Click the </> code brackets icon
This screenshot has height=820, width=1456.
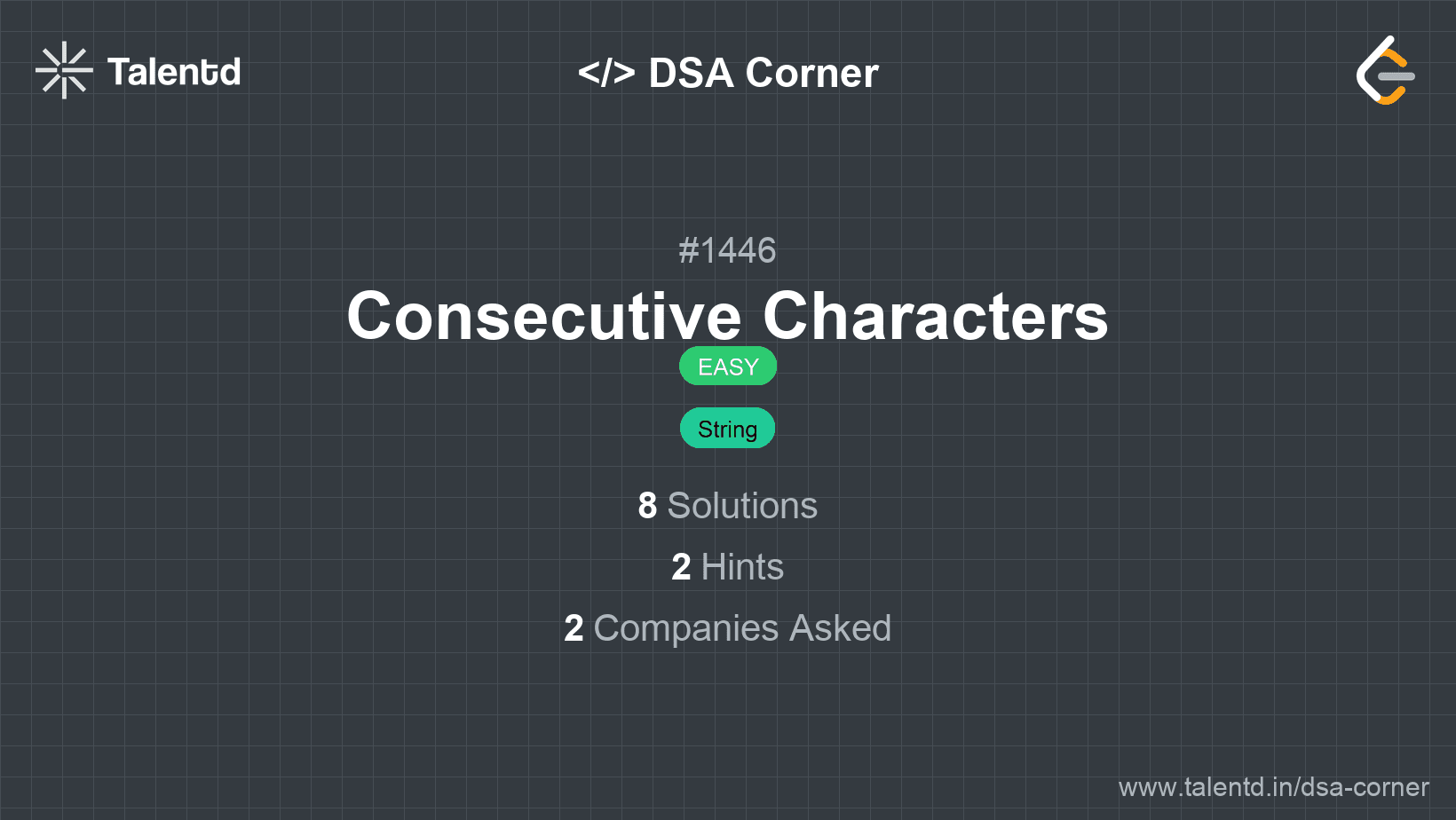point(606,73)
